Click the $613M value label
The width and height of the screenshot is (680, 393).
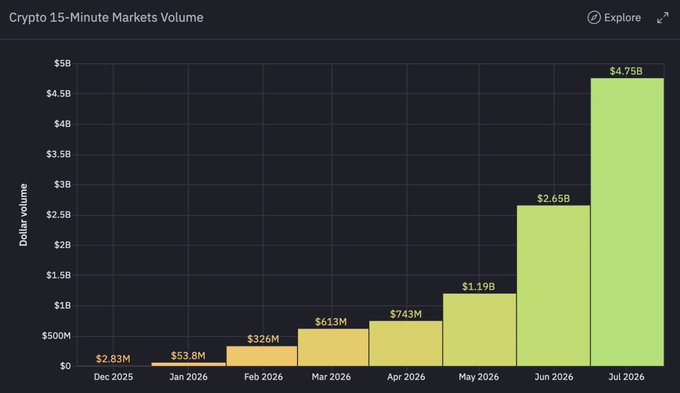(x=331, y=322)
